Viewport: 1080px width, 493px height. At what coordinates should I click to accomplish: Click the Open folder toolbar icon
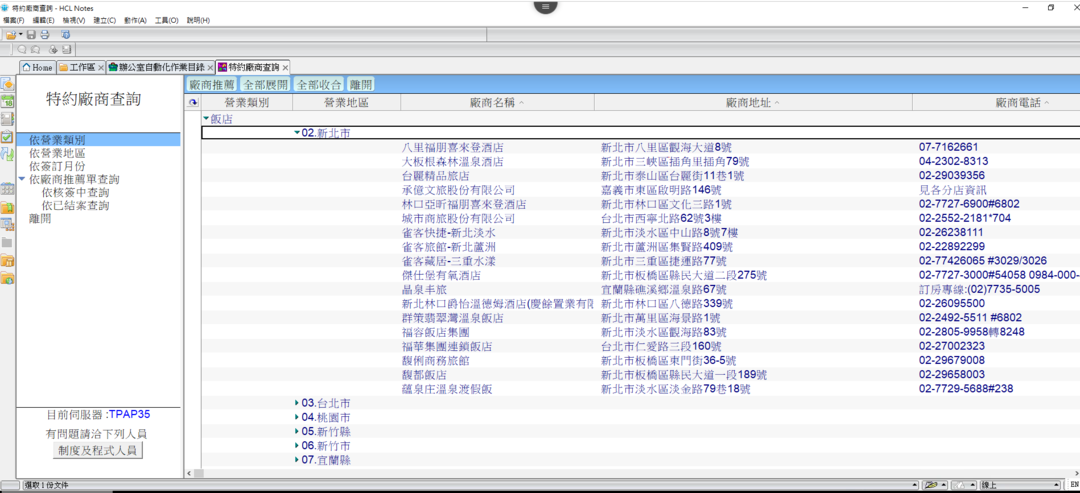tap(10, 35)
